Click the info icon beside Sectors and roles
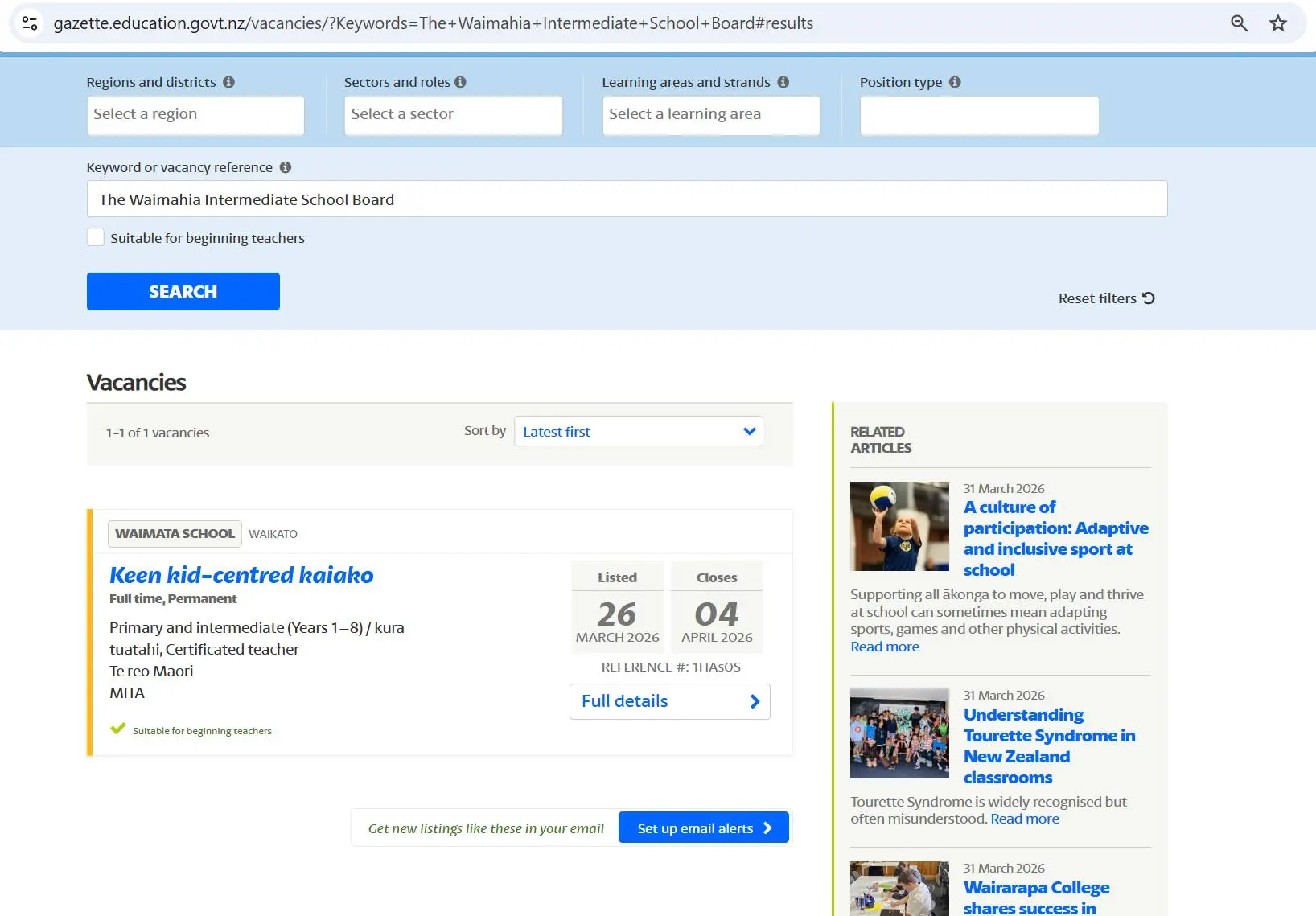The height and width of the screenshot is (916, 1316). pos(460,82)
